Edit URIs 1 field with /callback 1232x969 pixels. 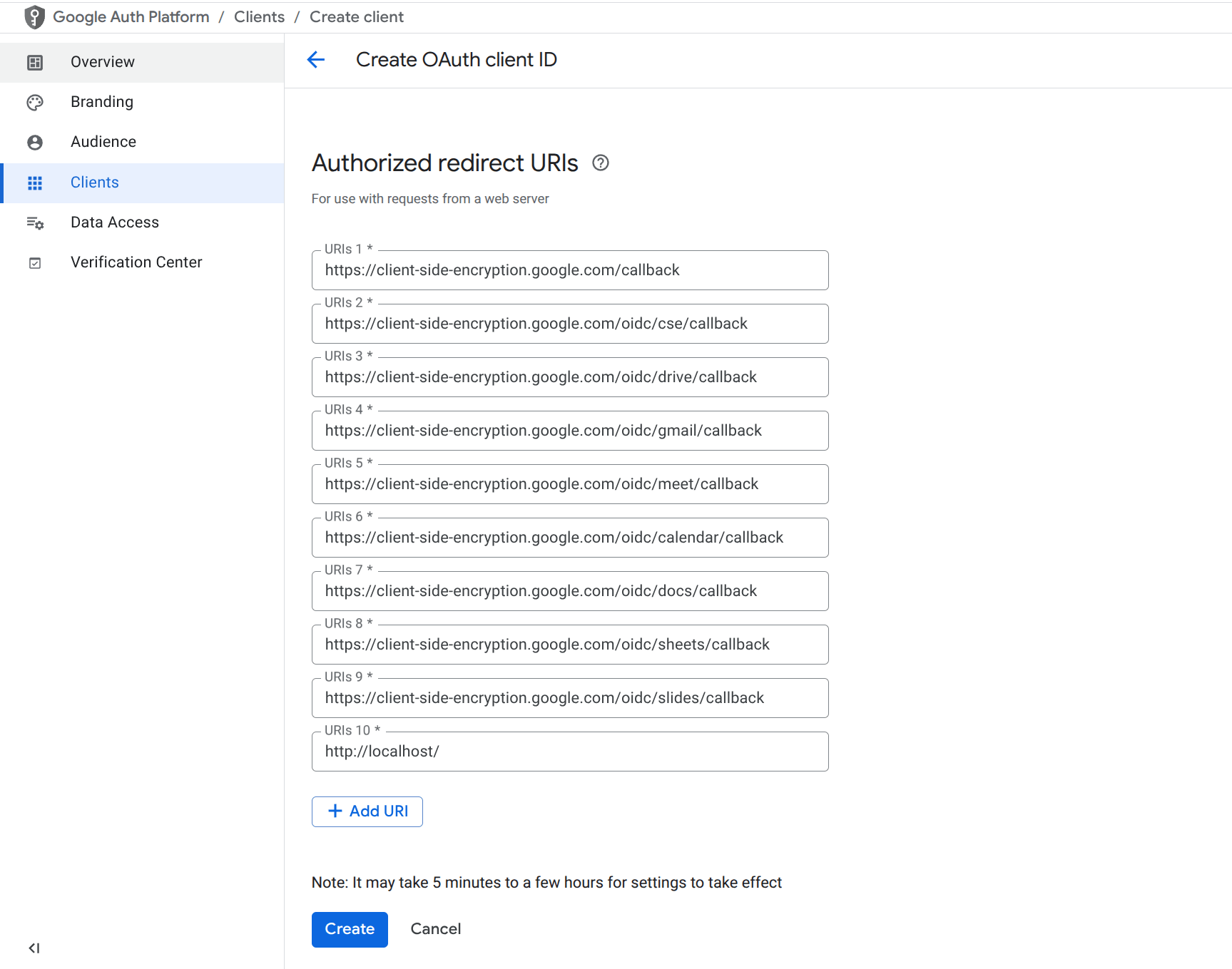pos(570,270)
